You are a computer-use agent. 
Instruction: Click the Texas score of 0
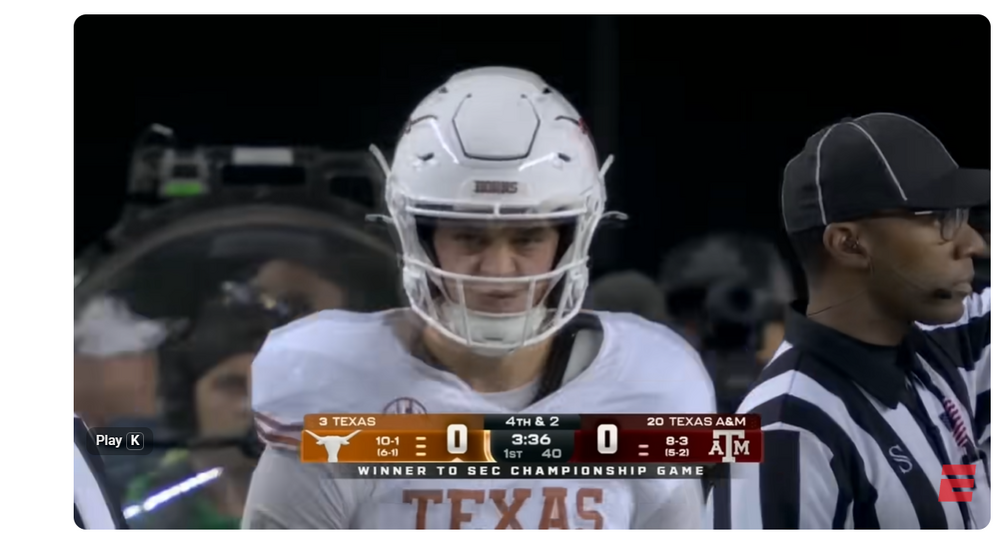pyautogui.click(x=457, y=439)
